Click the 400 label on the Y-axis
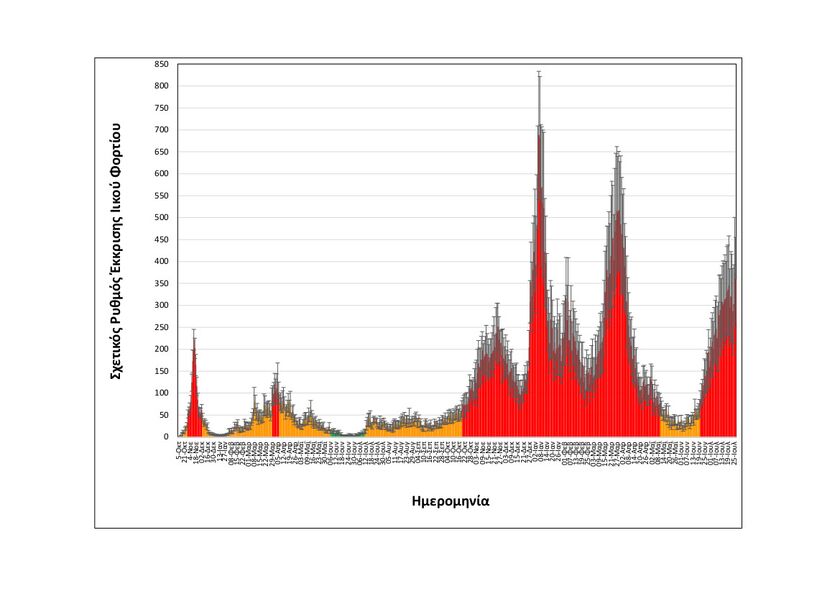 click(162, 261)
